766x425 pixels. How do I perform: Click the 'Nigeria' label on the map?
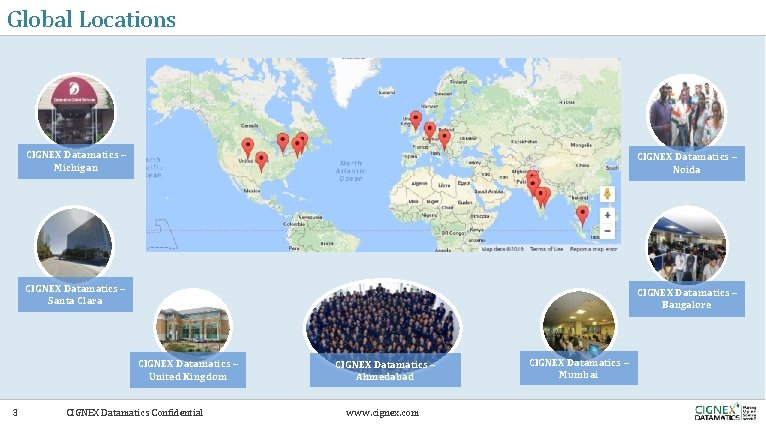[x=429, y=215]
